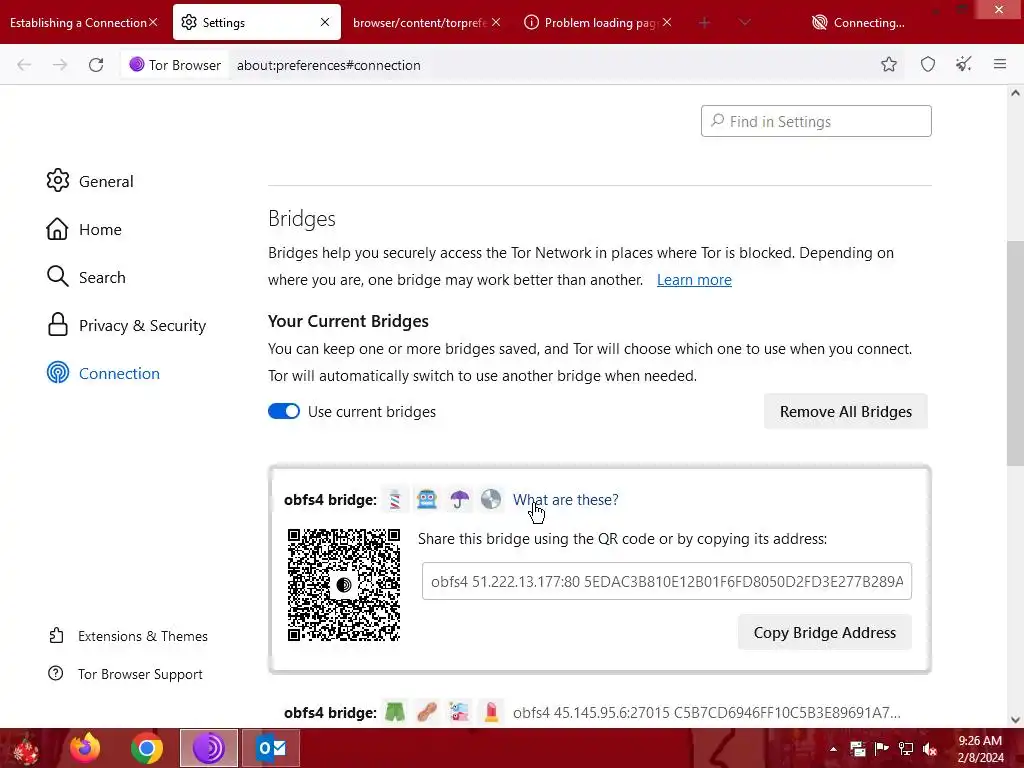Viewport: 1024px width, 768px height.
Task: Open Privacy & Security settings
Action: [x=127, y=325]
